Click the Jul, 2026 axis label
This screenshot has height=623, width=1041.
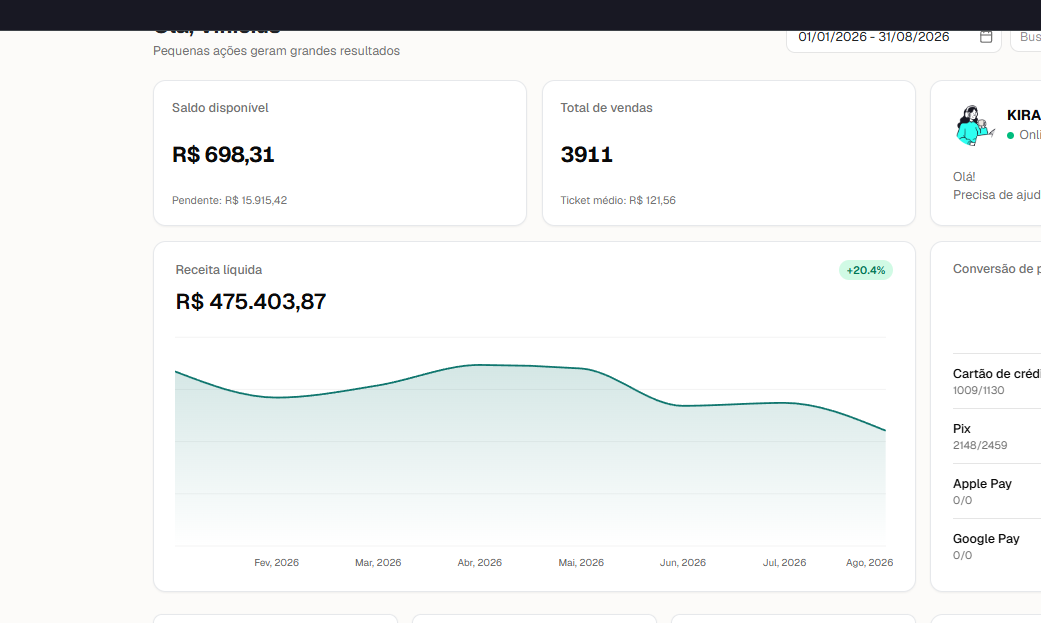point(784,563)
